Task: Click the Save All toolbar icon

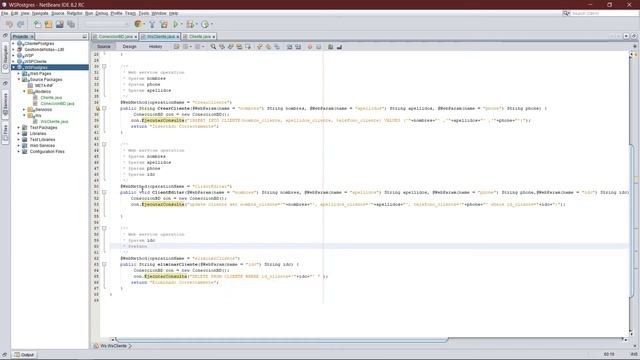Action: (71, 24)
